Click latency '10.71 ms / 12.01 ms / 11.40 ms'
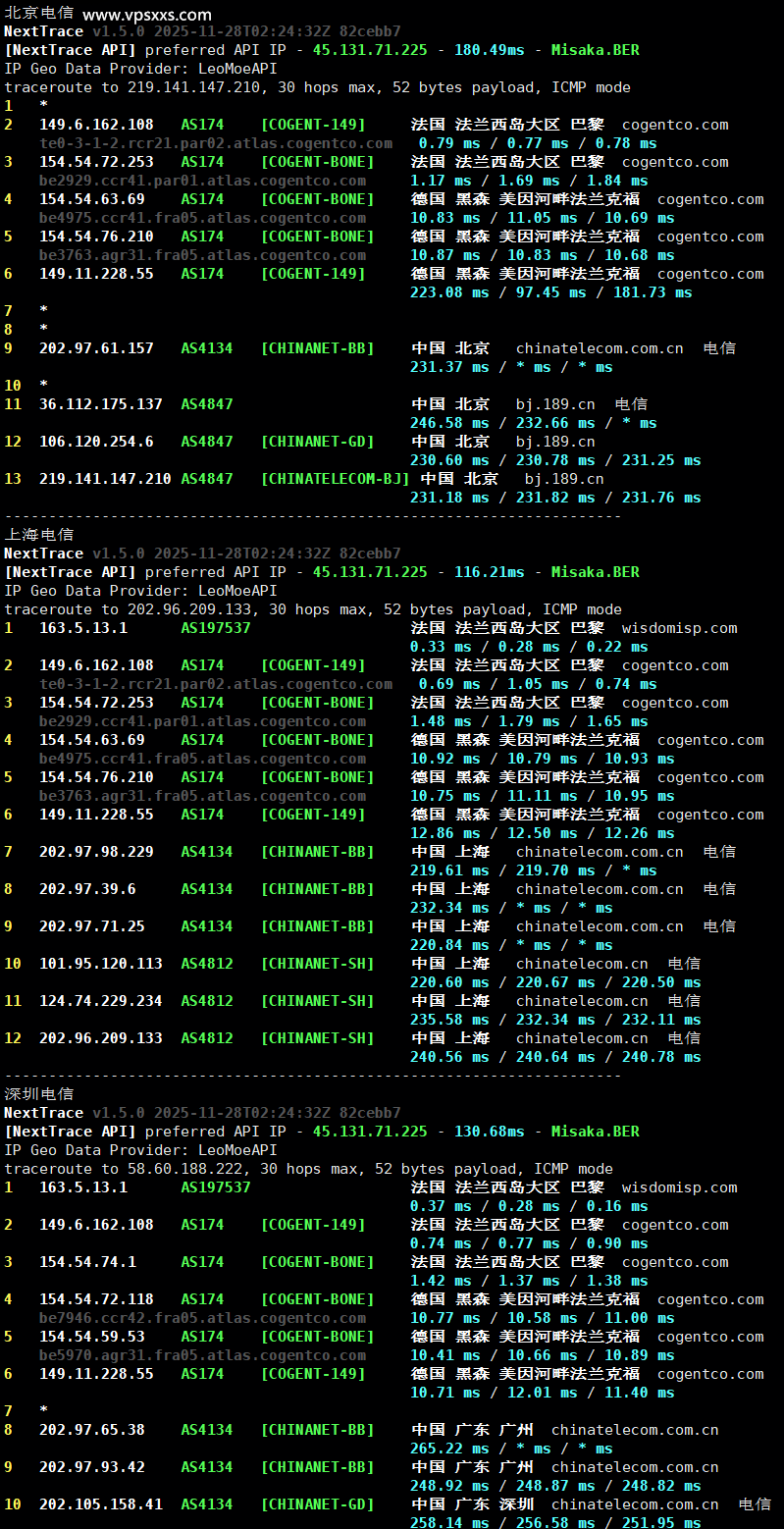 tap(543, 1393)
